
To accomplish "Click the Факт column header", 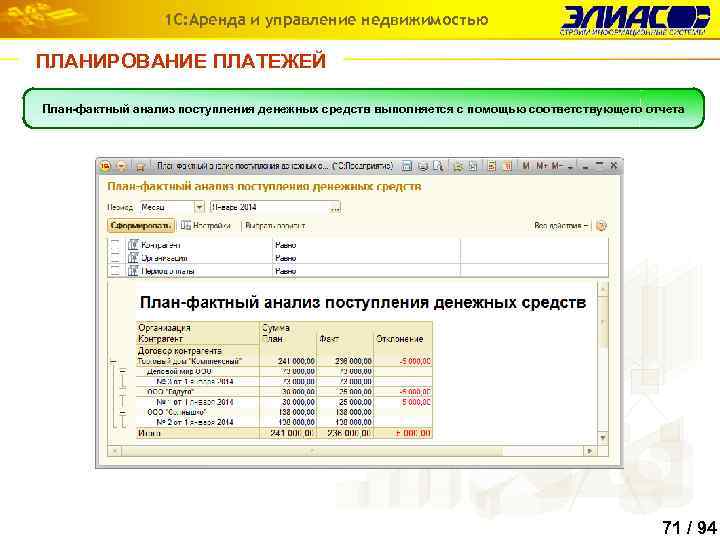I will pyautogui.click(x=329, y=339).
